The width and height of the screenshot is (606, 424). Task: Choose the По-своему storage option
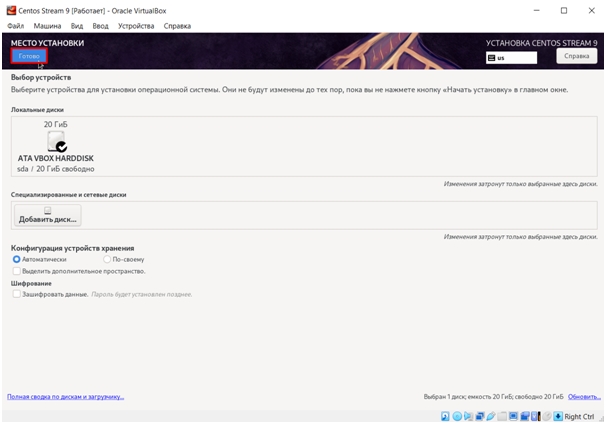(x=108, y=259)
